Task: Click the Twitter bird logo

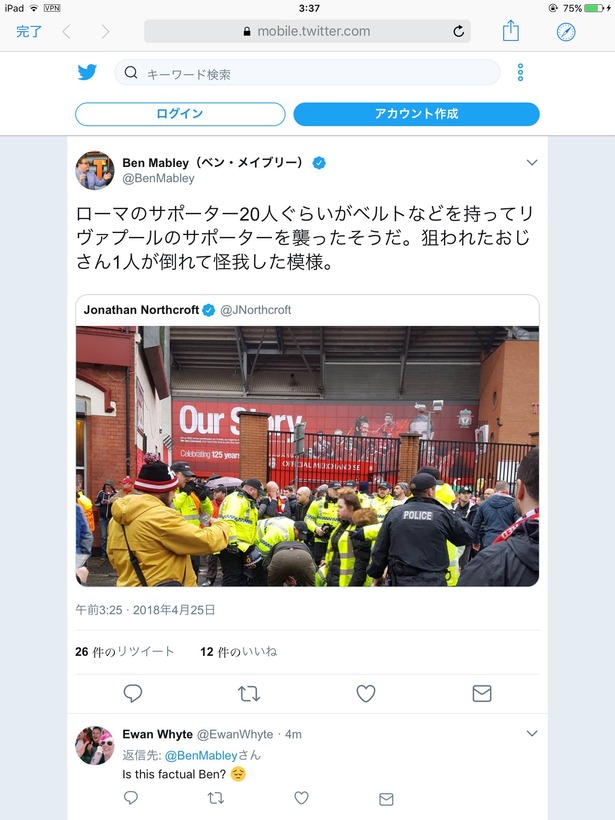Action: tap(87, 72)
